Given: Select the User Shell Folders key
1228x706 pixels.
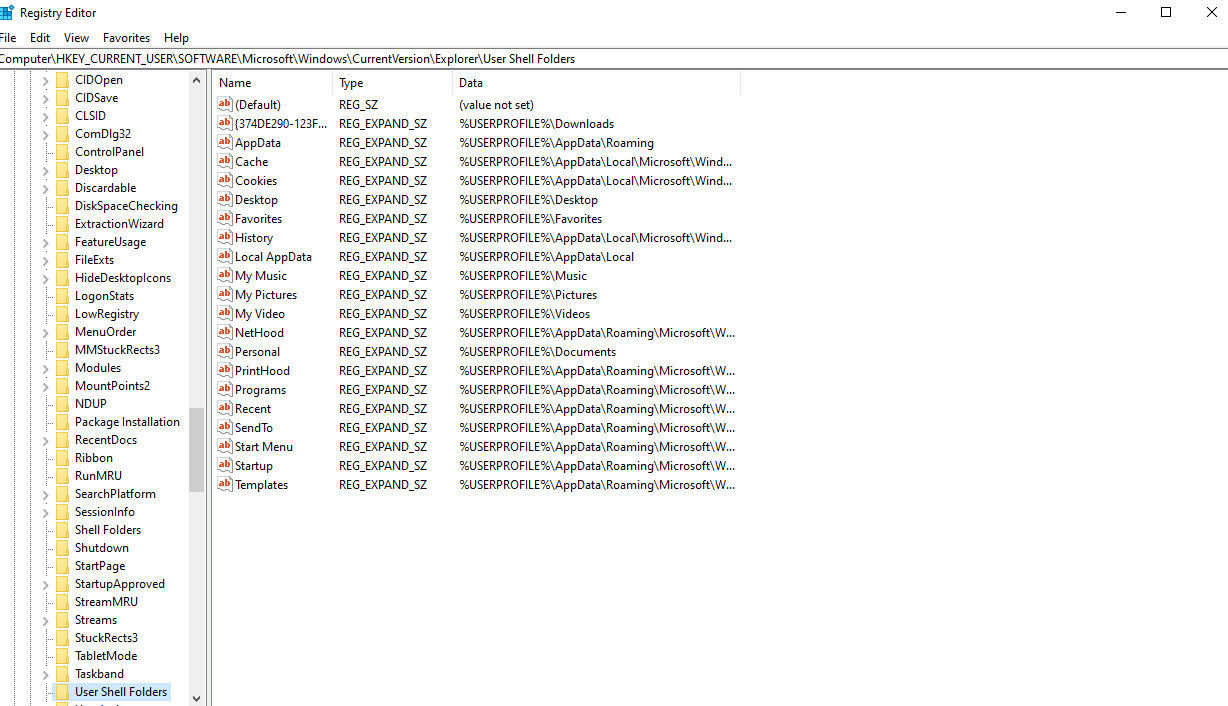Looking at the screenshot, I should pyautogui.click(x=121, y=692).
